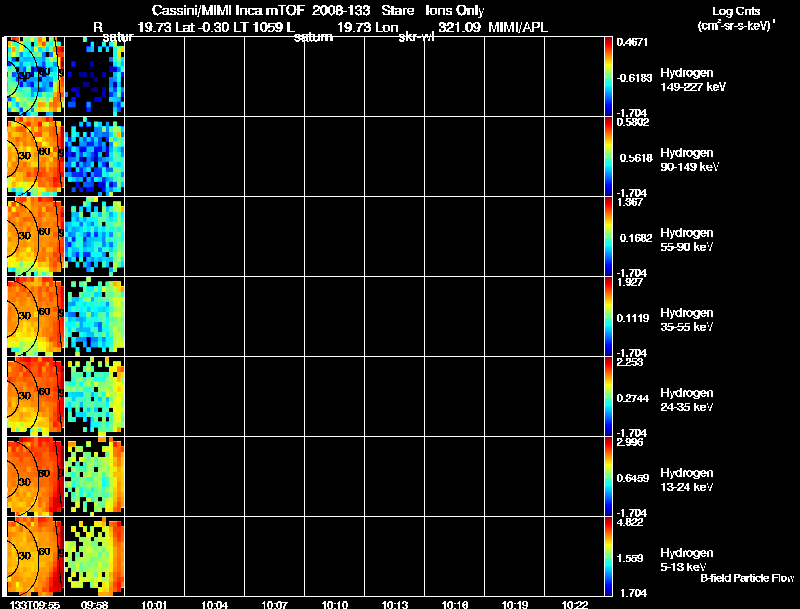Click the 'Hydrogen 35-55 keV' label
This screenshot has height=609, width=800.
coord(686,320)
